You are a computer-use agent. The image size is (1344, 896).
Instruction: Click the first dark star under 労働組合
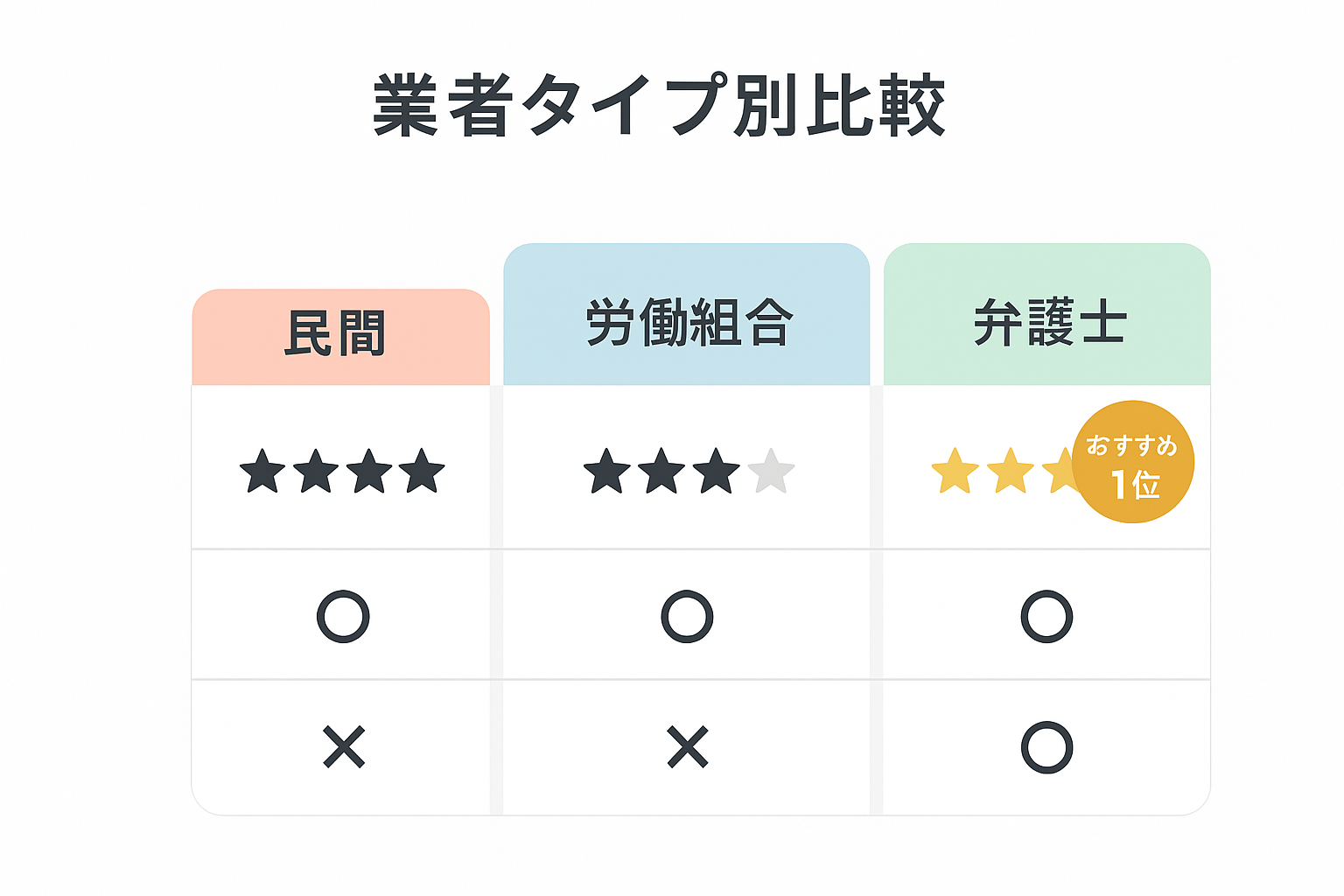[607, 472]
